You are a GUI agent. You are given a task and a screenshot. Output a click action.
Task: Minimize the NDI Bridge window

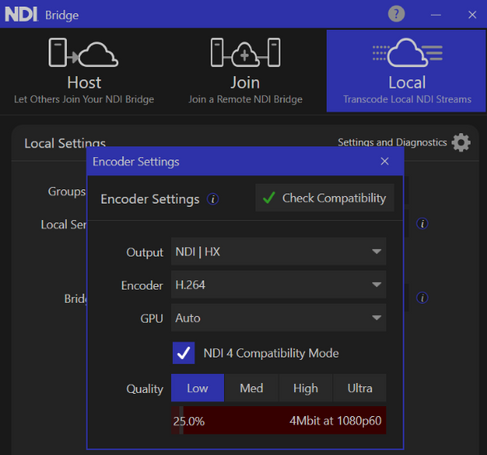tap(436, 15)
